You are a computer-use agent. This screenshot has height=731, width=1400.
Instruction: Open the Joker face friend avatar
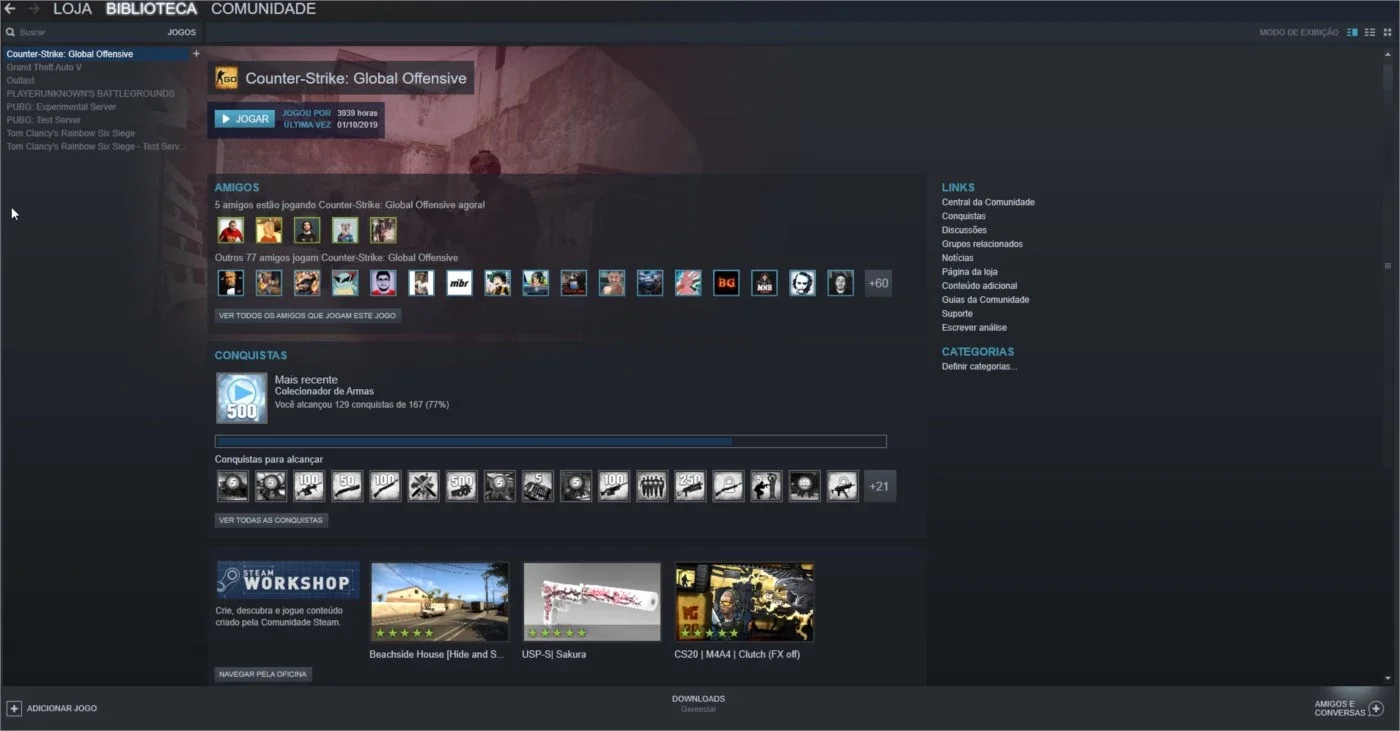[x=802, y=283]
